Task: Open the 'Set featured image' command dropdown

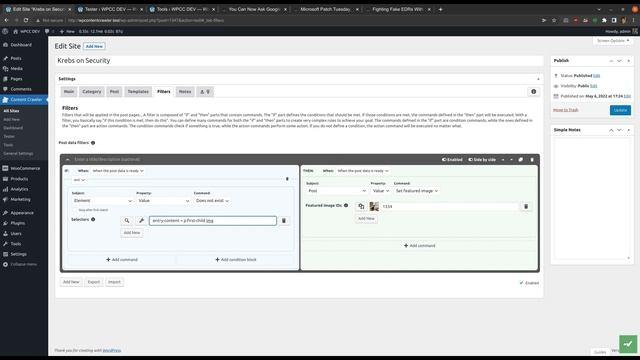Action: [x=416, y=191]
